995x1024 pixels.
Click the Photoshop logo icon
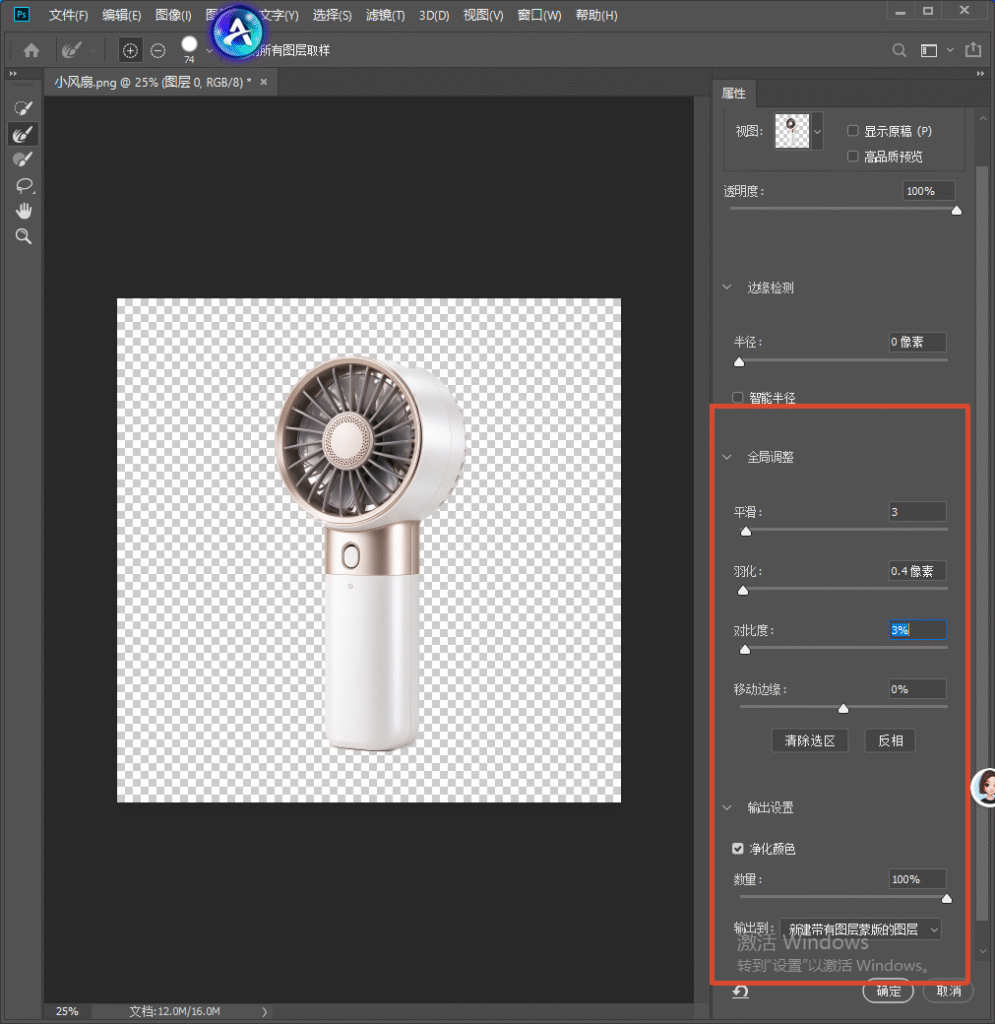pos(22,14)
